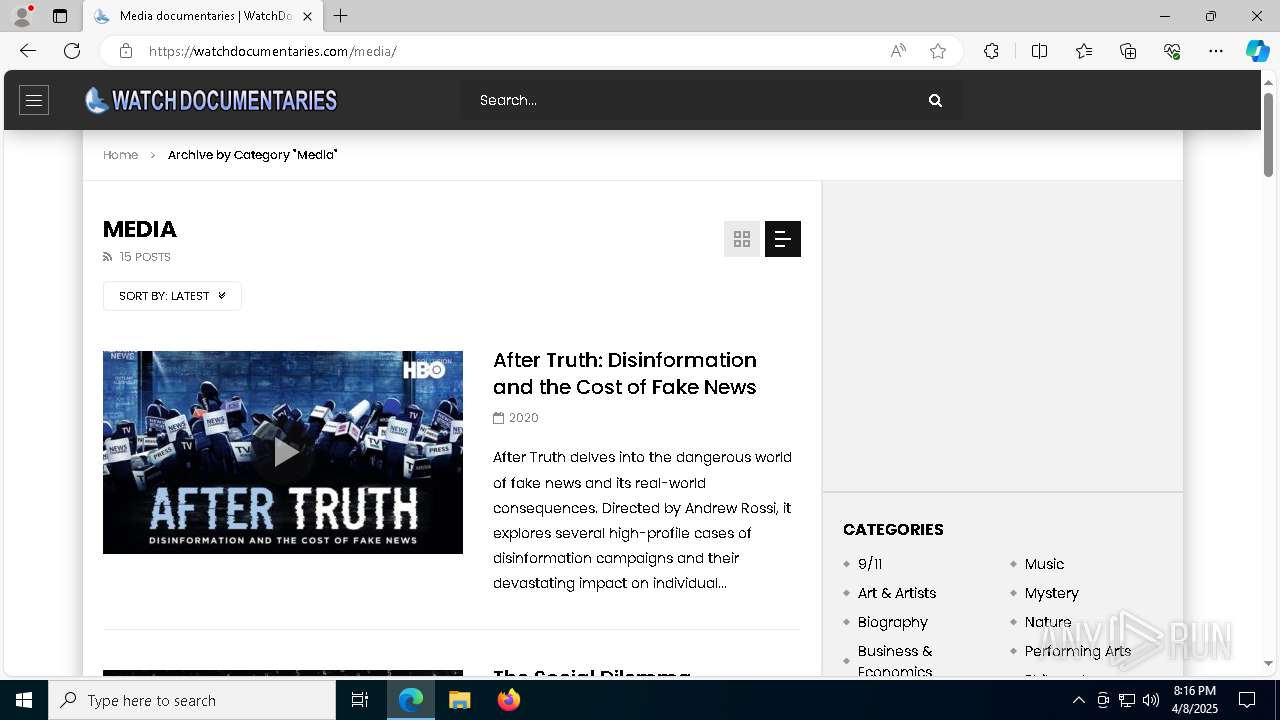
Task: Click the Watch Documentaries logo
Action: coord(211,100)
